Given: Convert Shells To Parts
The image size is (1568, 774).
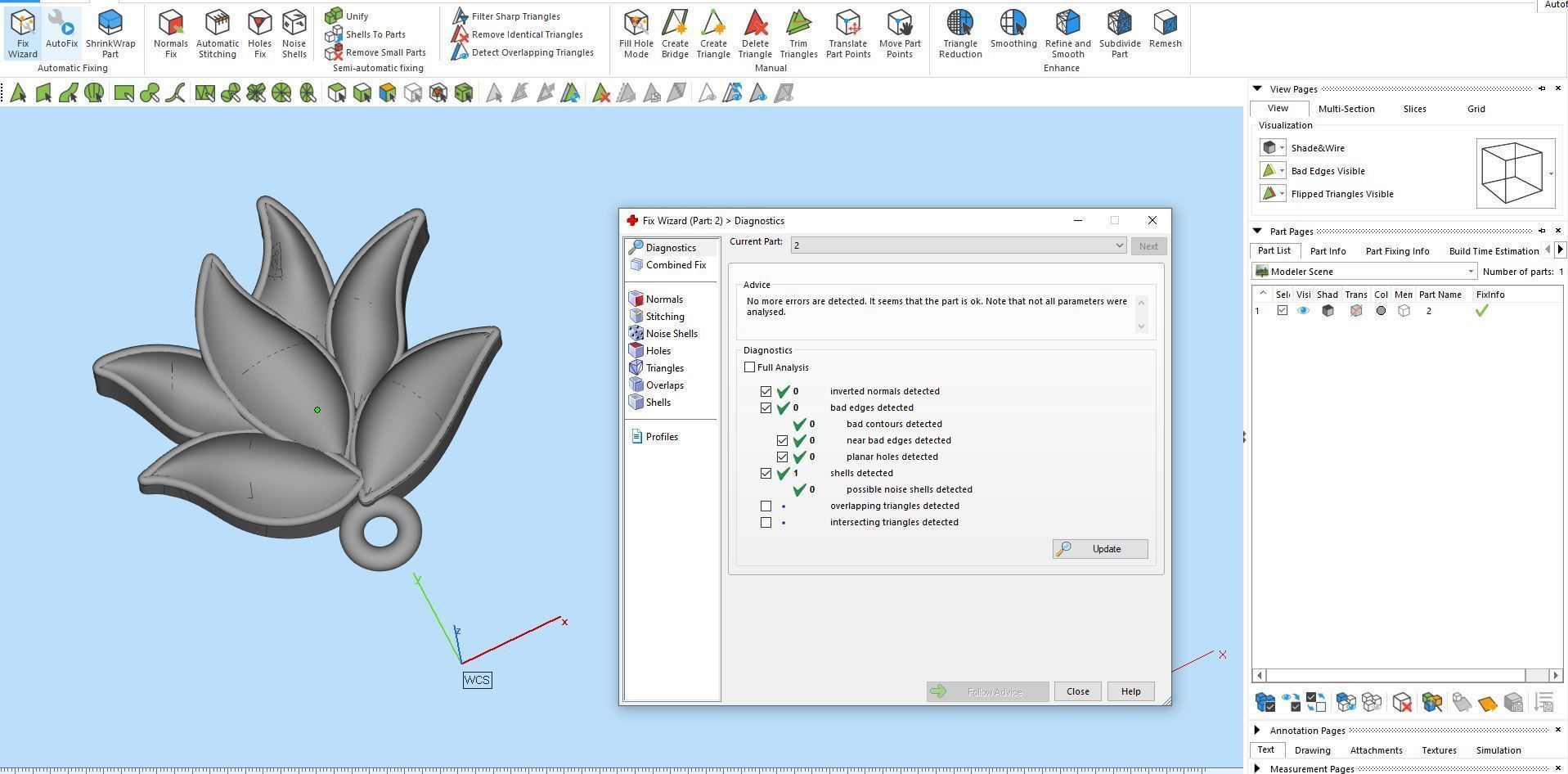Looking at the screenshot, I should pyautogui.click(x=366, y=34).
